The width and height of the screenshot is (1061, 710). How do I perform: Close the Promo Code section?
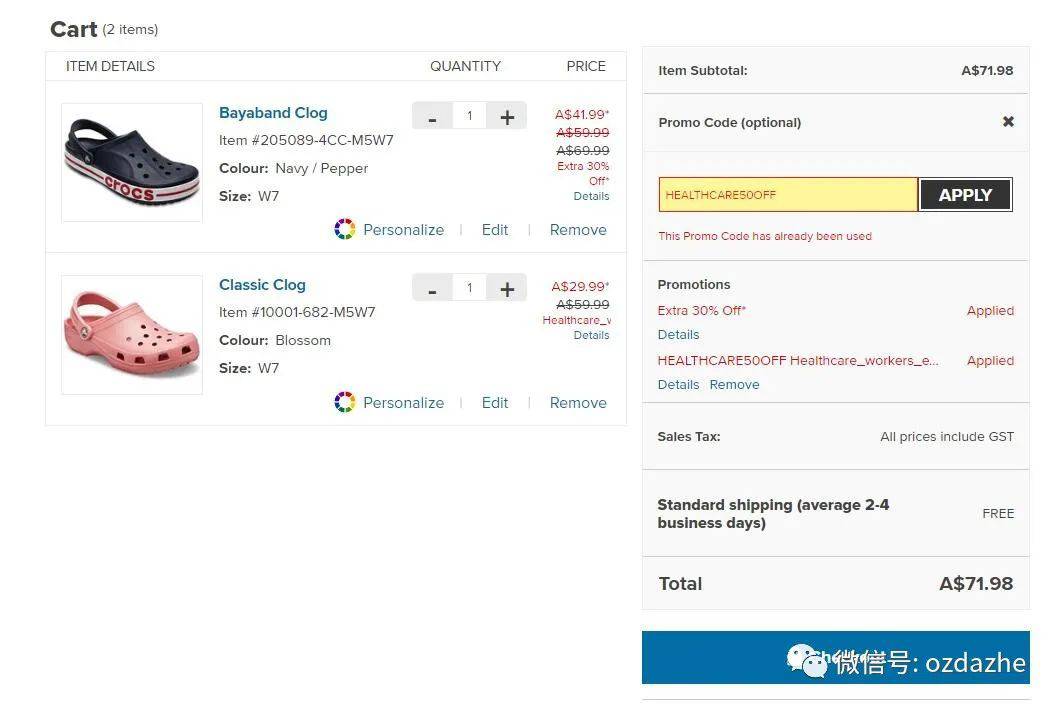[x=1008, y=122]
